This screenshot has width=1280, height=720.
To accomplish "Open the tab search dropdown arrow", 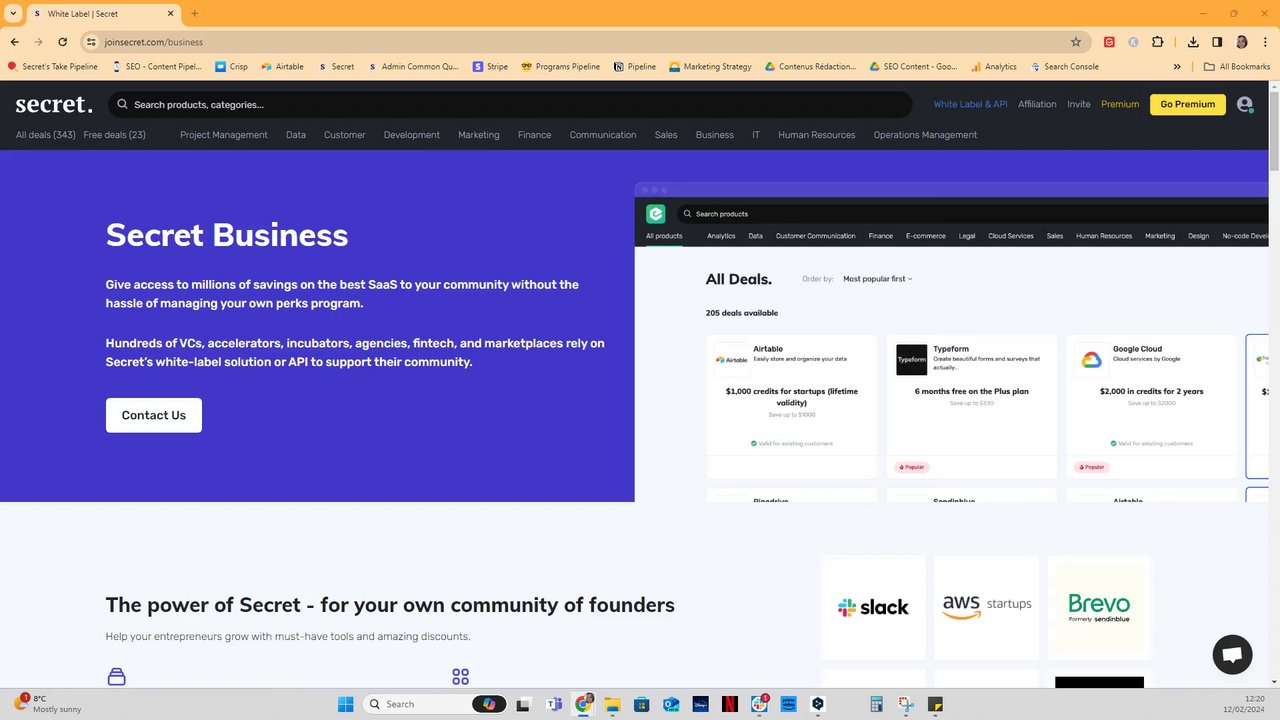I will click(x=13, y=14).
